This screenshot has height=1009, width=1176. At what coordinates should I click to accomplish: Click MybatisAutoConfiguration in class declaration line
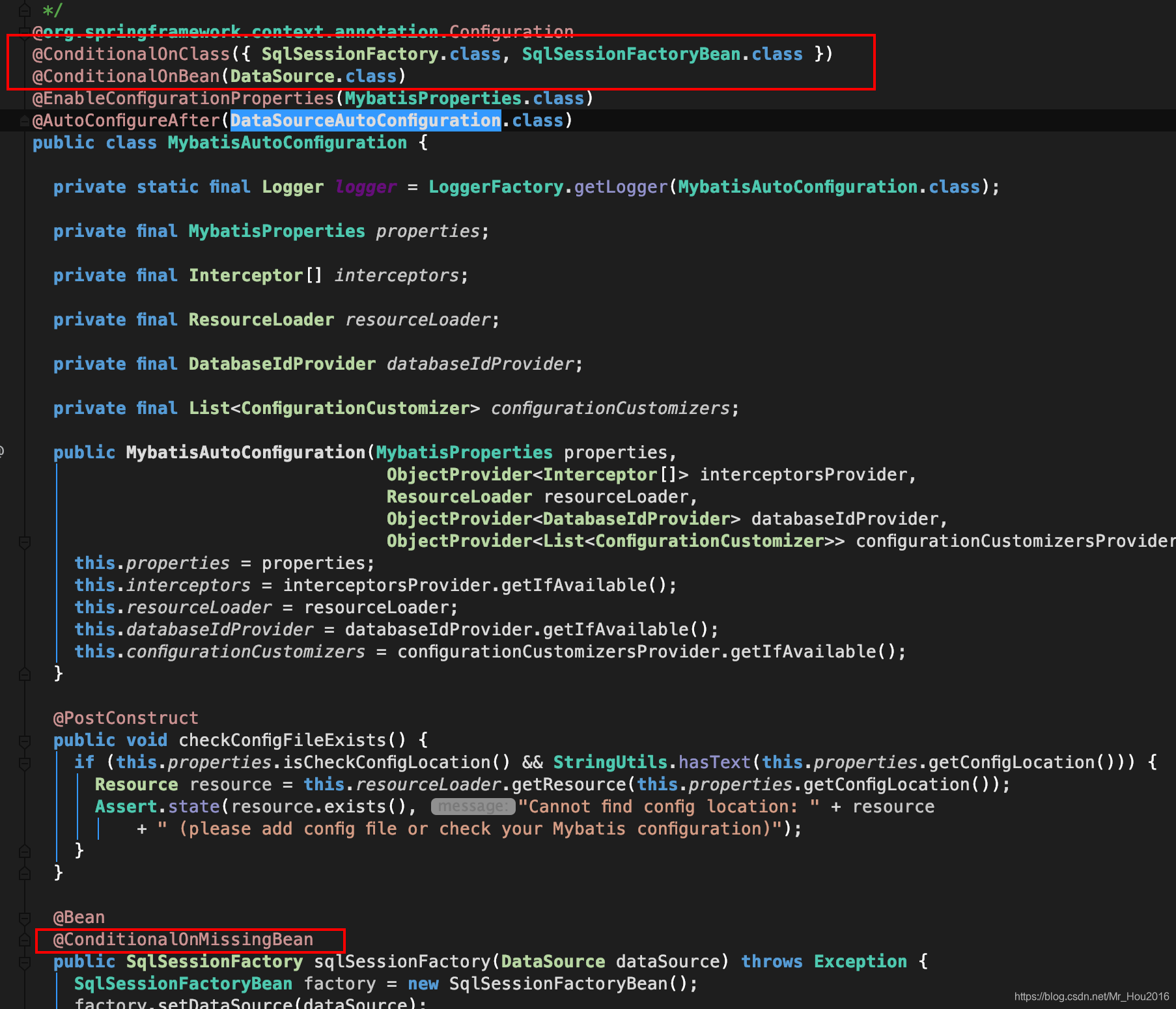pyautogui.click(x=287, y=143)
